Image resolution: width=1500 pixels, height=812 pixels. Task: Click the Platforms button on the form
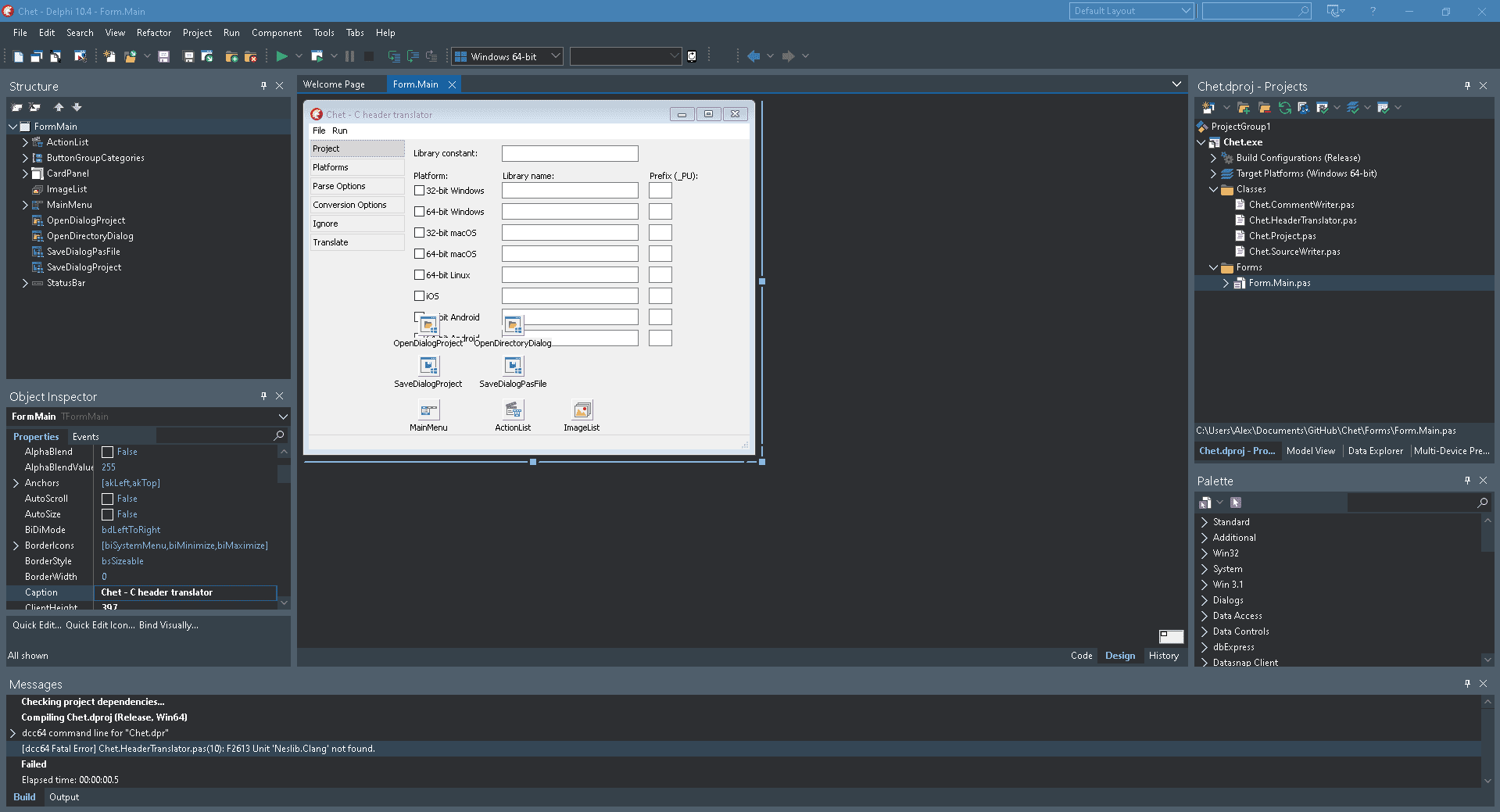click(357, 167)
